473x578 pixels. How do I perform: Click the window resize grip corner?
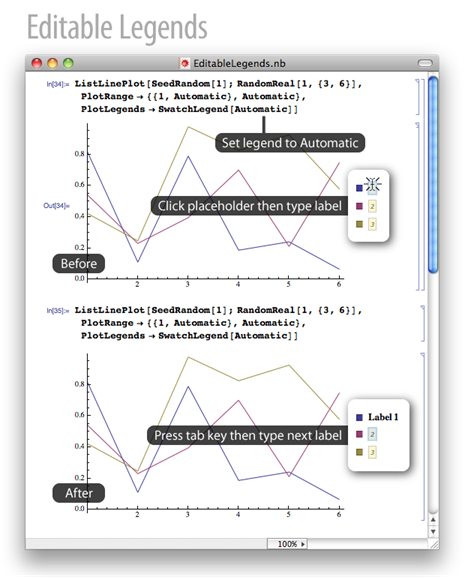click(x=434, y=544)
